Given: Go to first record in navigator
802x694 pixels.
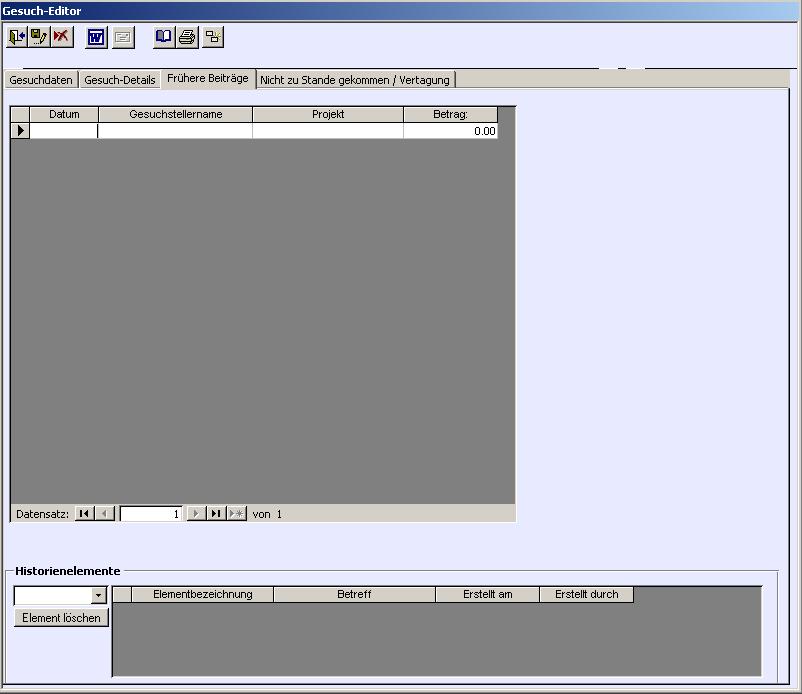Looking at the screenshot, I should pos(84,513).
